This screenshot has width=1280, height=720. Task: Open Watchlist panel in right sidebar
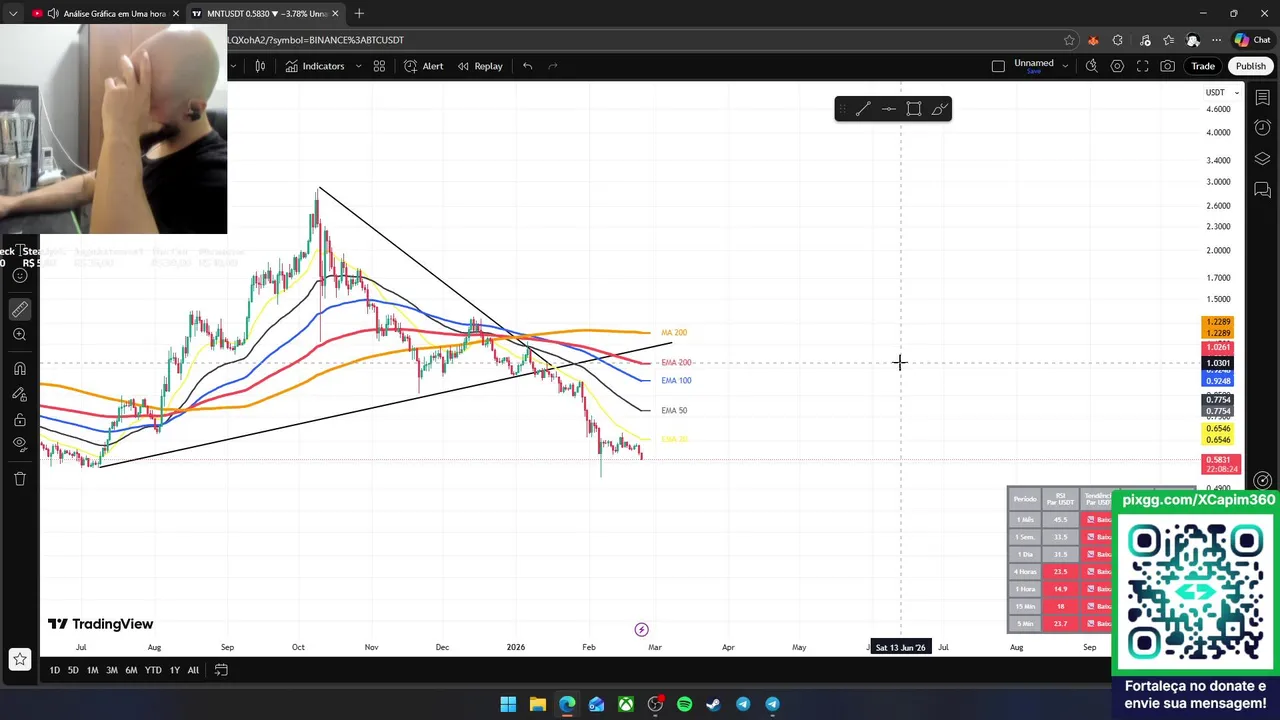pyautogui.click(x=1263, y=98)
